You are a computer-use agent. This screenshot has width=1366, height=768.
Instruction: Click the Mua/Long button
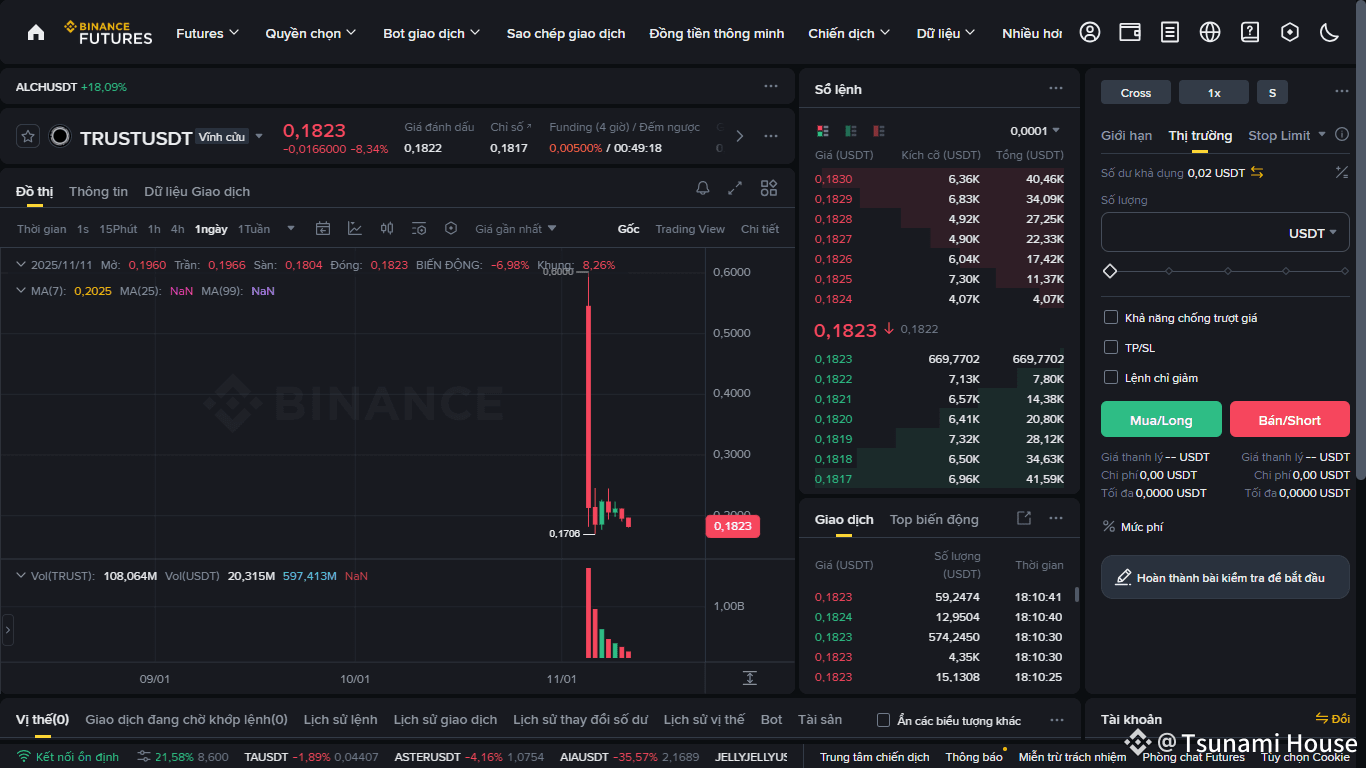coord(1161,419)
